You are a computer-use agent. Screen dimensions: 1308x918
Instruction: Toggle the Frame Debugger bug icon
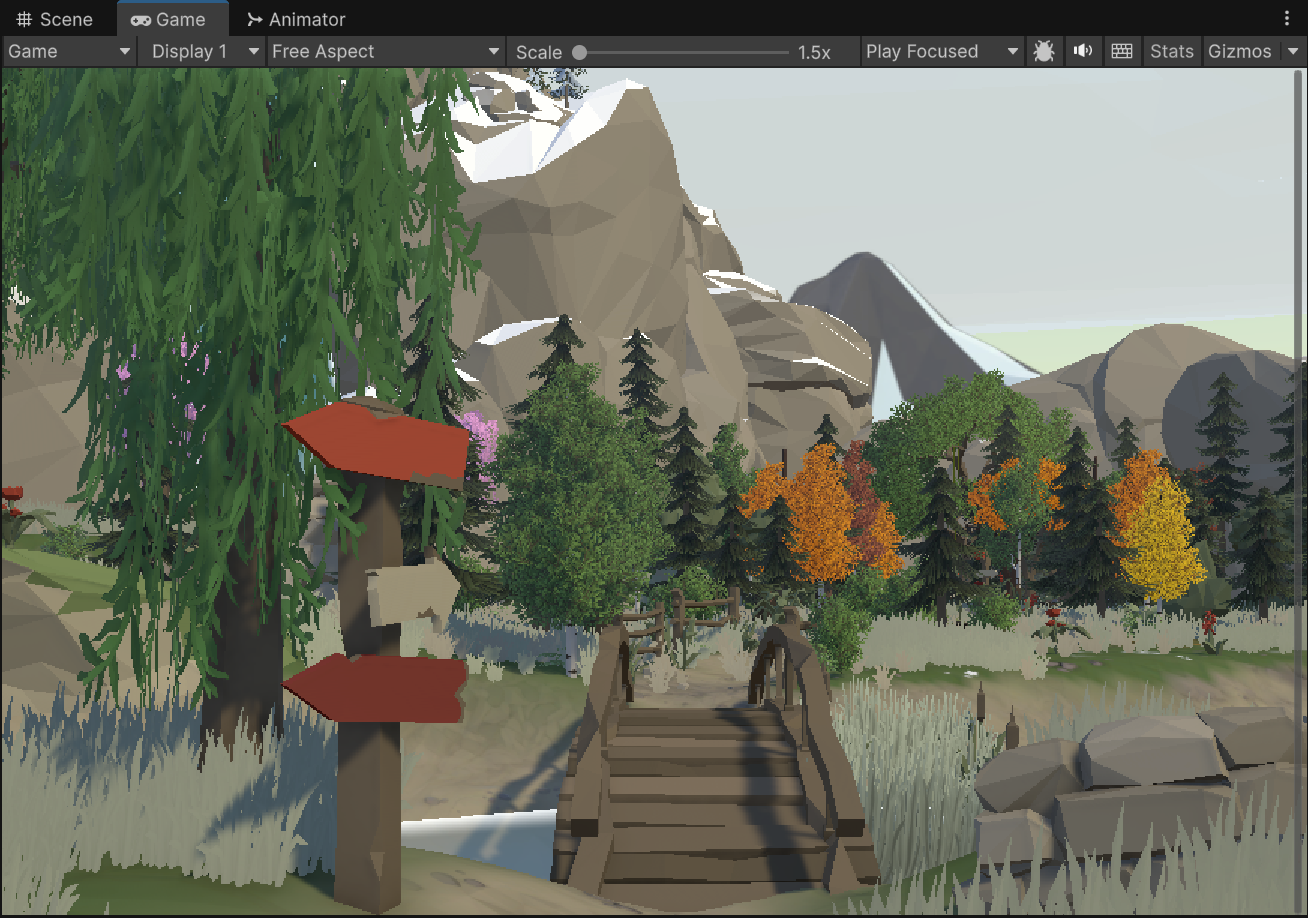[1044, 52]
